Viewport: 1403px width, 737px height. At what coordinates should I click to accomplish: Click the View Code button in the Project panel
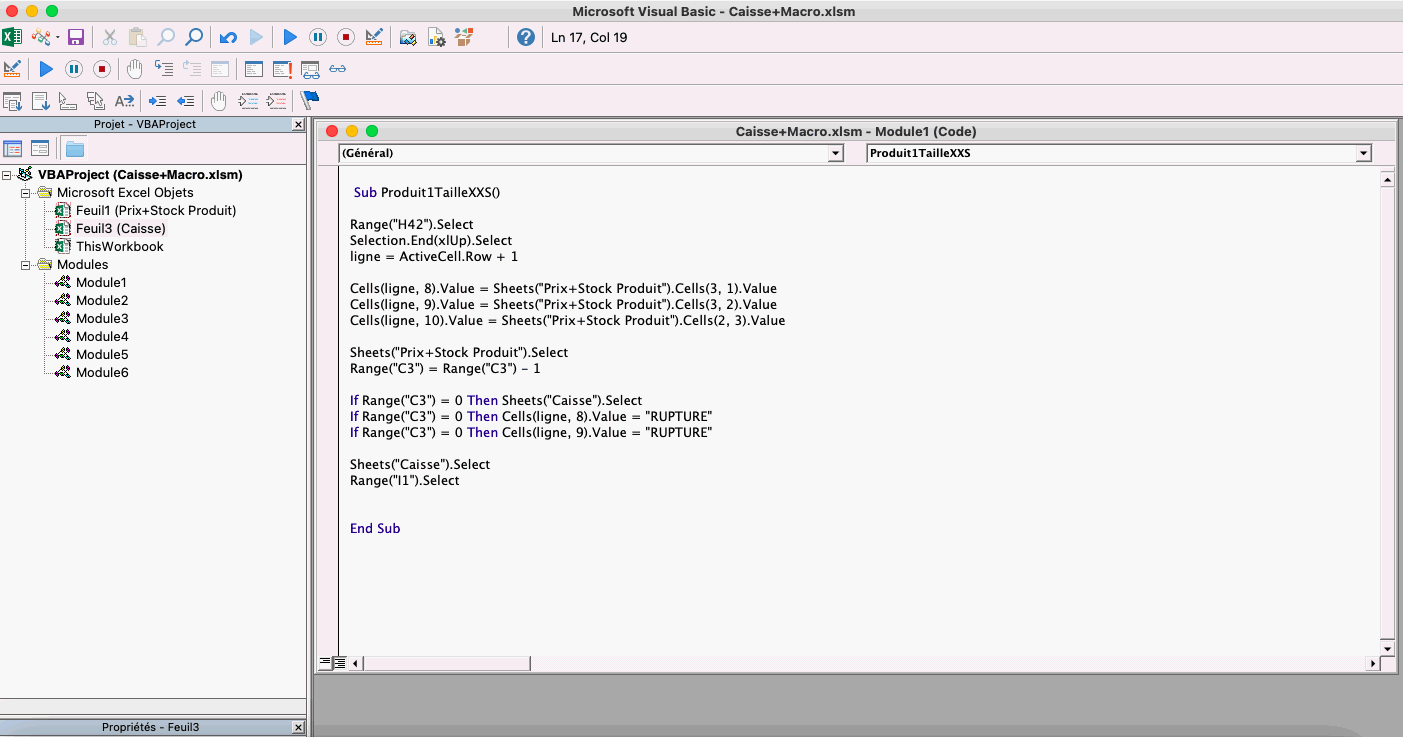13,149
